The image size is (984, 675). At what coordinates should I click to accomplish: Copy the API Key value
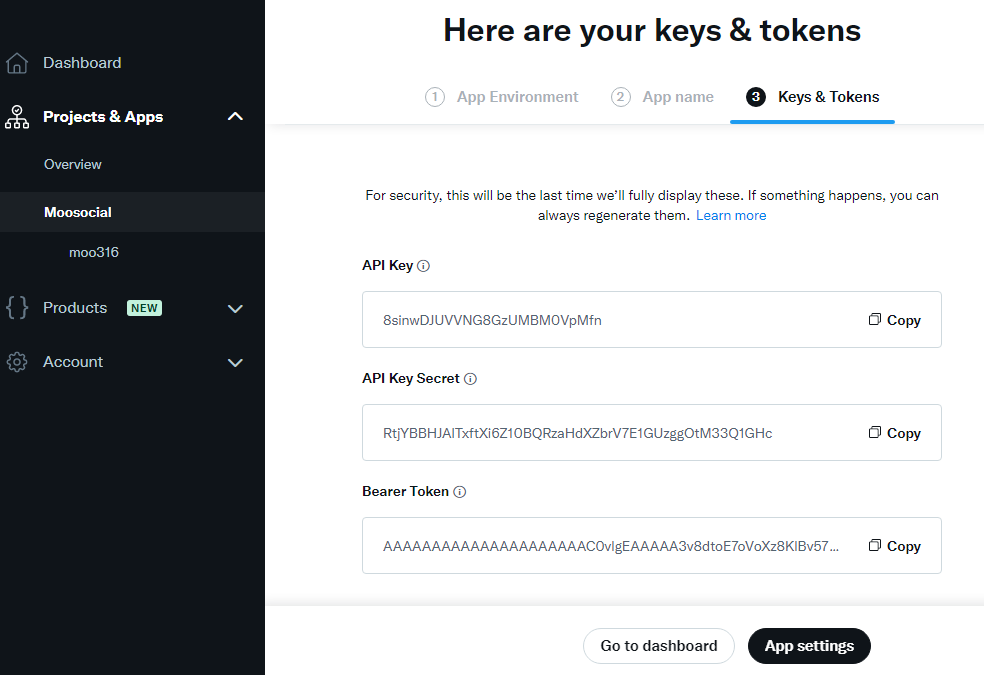tap(894, 320)
